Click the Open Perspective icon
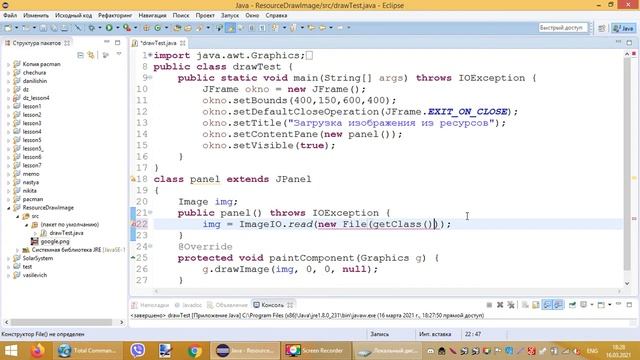 point(602,28)
